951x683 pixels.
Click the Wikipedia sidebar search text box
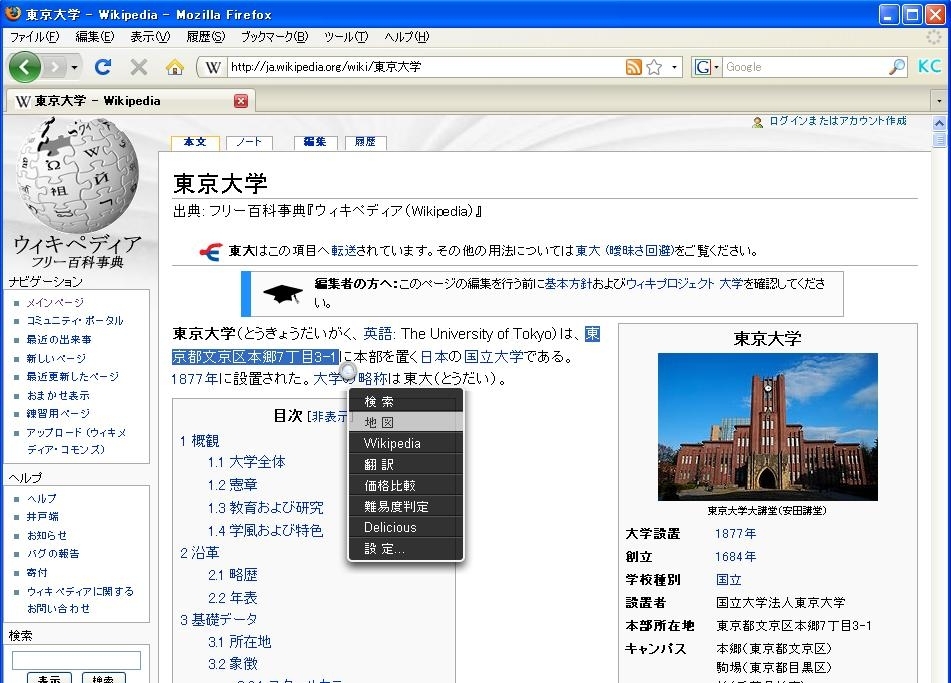click(76, 661)
